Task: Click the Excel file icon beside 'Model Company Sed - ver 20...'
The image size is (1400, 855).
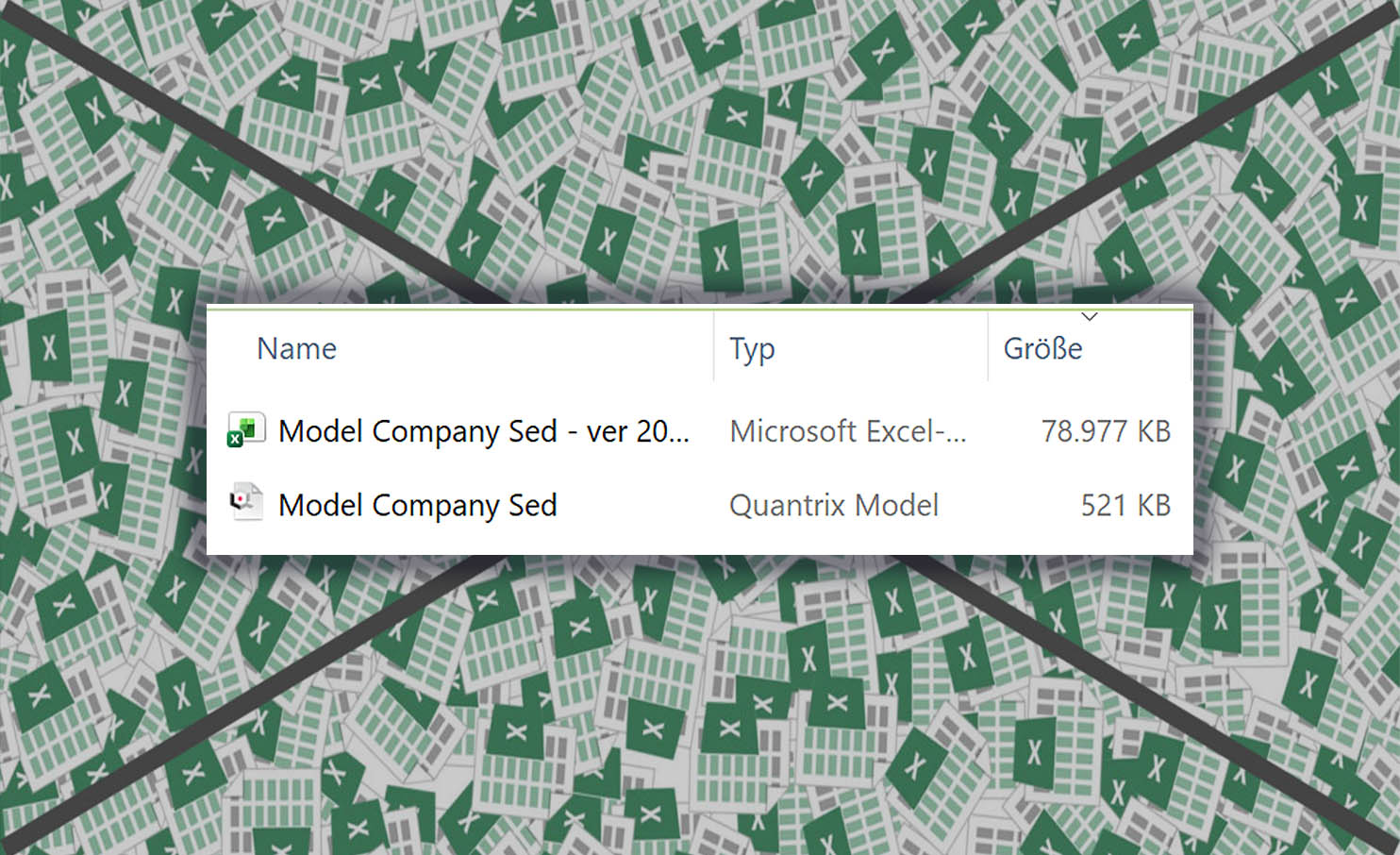Action: [x=245, y=430]
